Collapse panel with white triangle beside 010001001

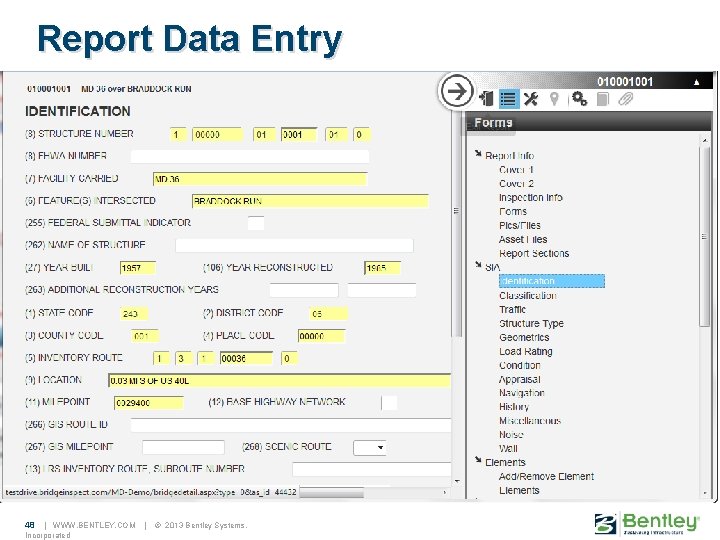coord(697,82)
